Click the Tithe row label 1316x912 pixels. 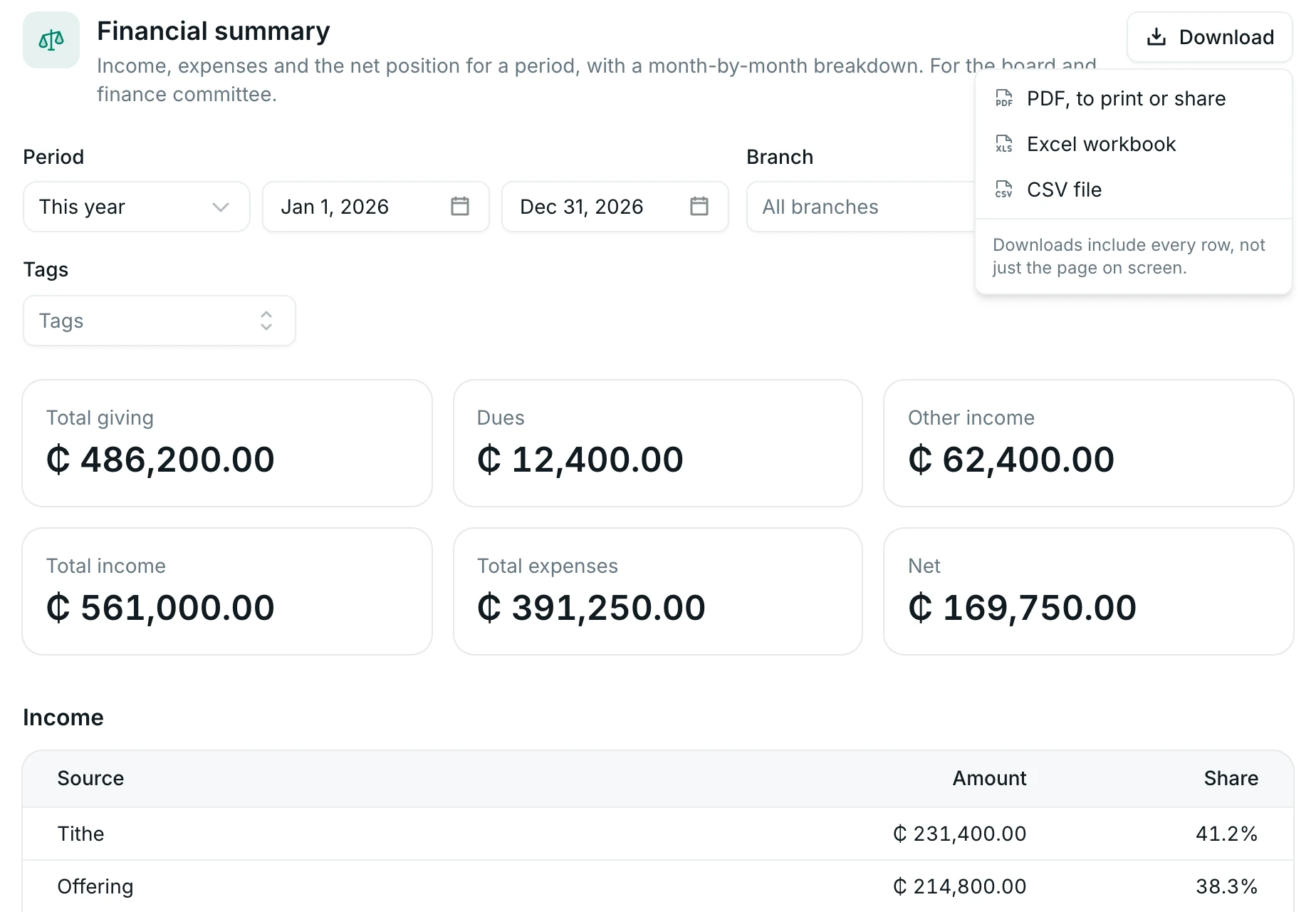coord(80,834)
